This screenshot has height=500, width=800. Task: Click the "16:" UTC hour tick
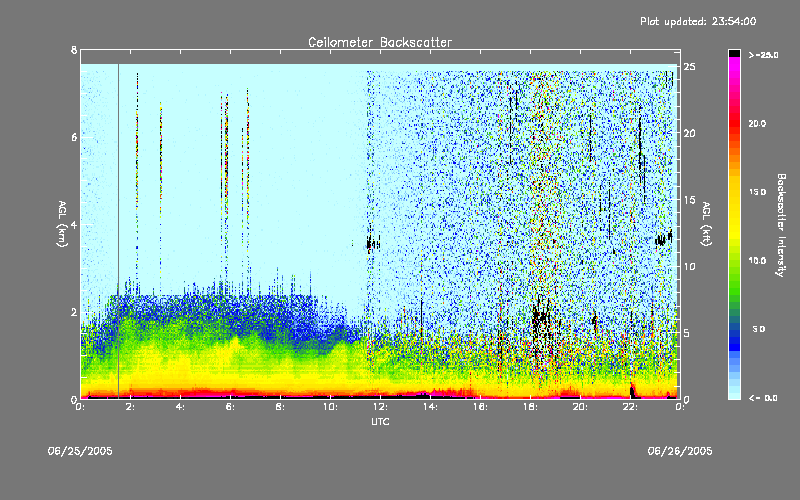481,407
